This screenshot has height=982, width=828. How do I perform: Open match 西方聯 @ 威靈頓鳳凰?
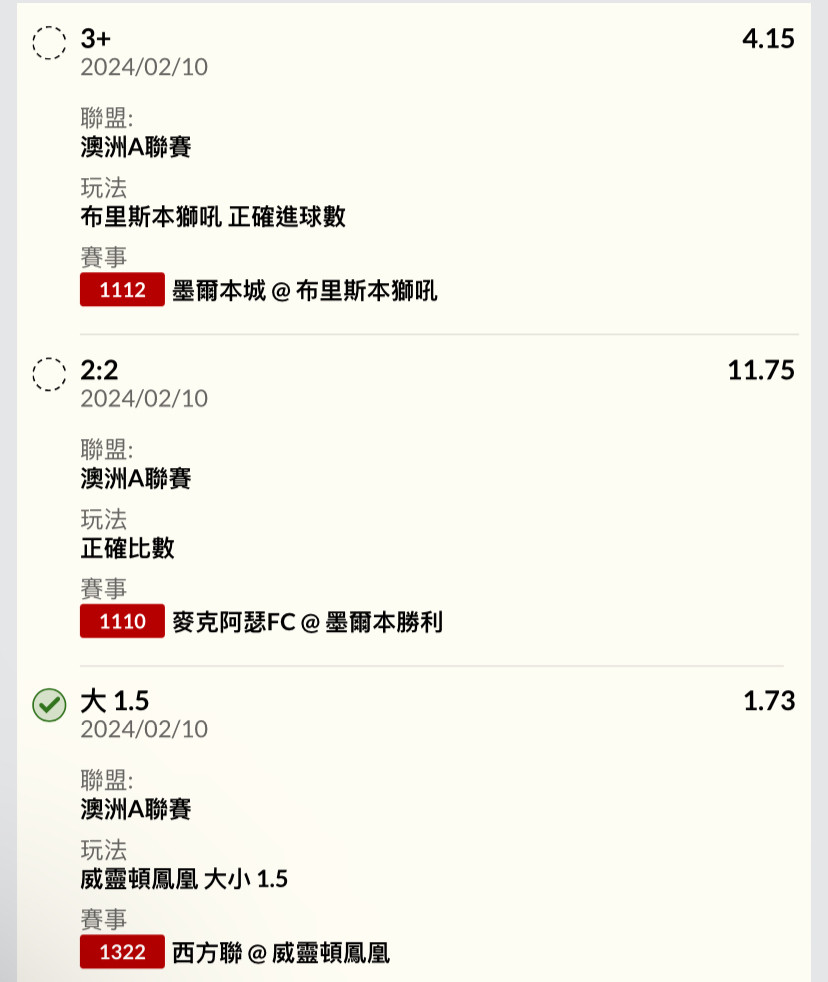[281, 953]
